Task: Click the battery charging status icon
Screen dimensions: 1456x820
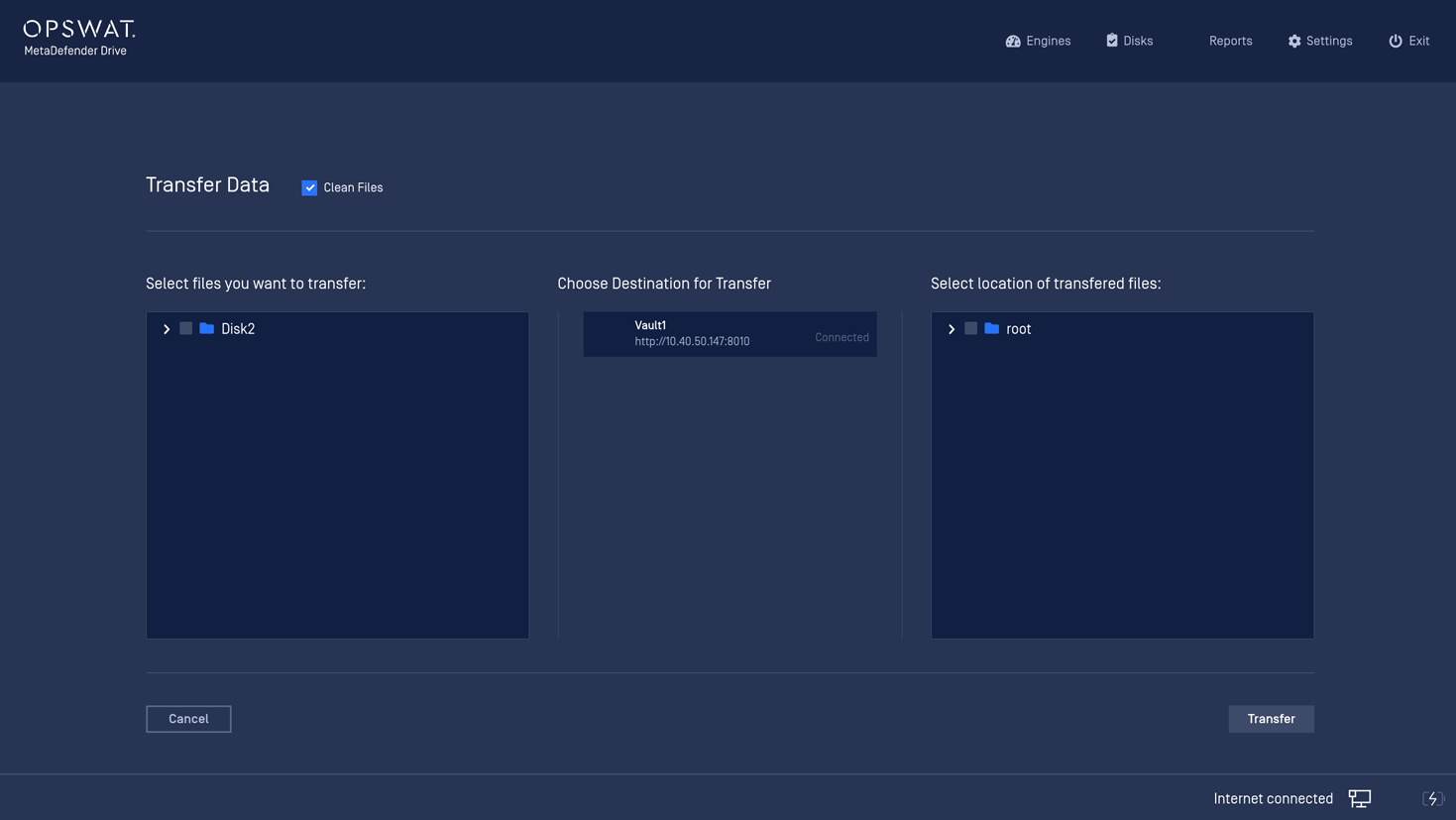Action: [1432, 798]
